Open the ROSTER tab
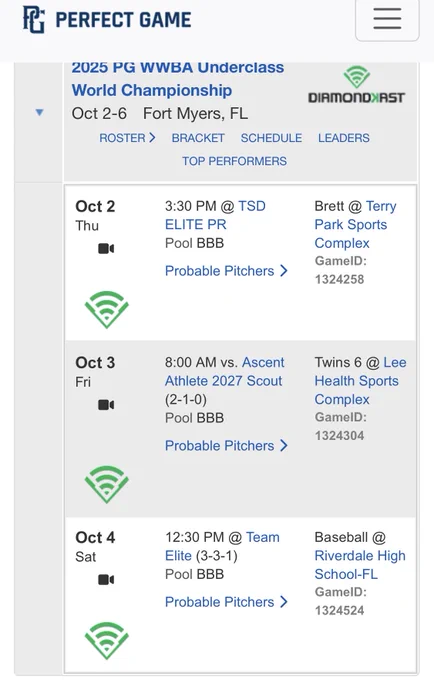The image size is (434, 680). pyautogui.click(x=127, y=138)
